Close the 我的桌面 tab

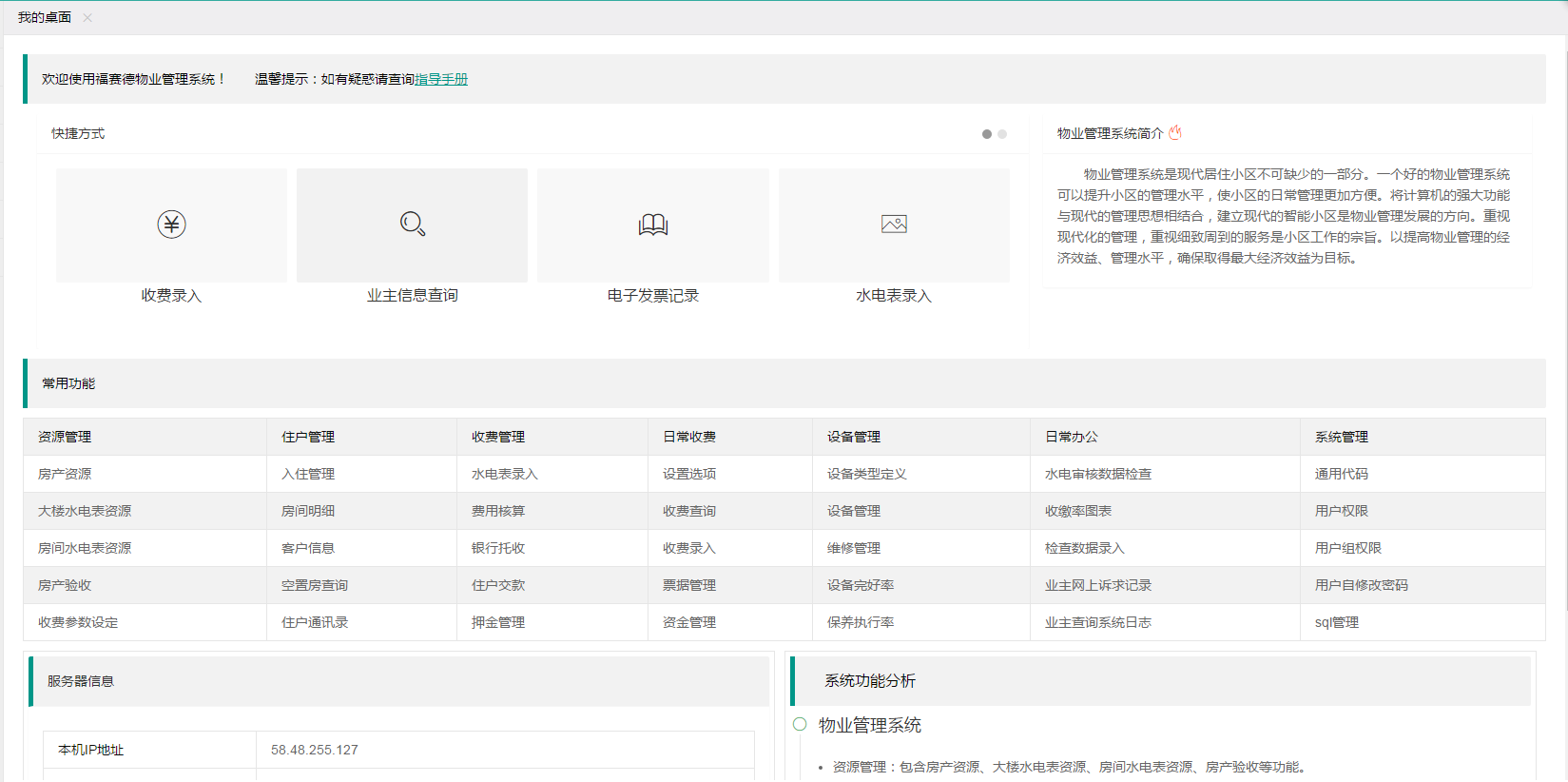(x=87, y=17)
